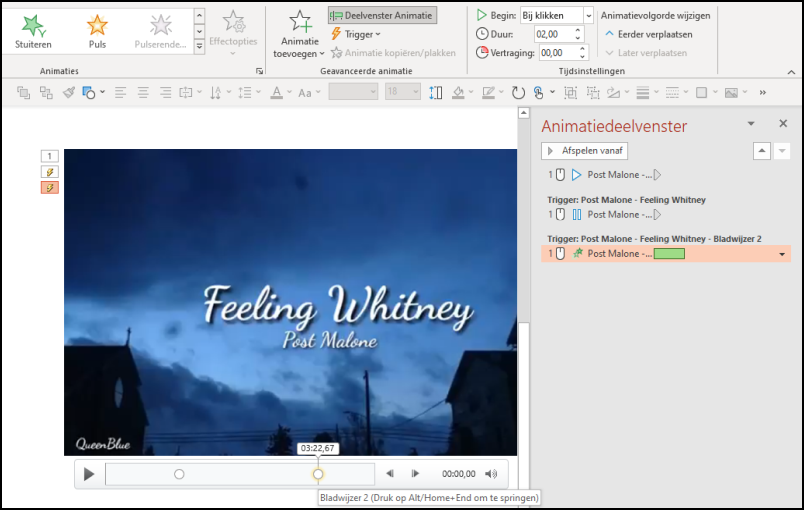Decrease Vertraging with the down stepper

[x=582, y=57]
